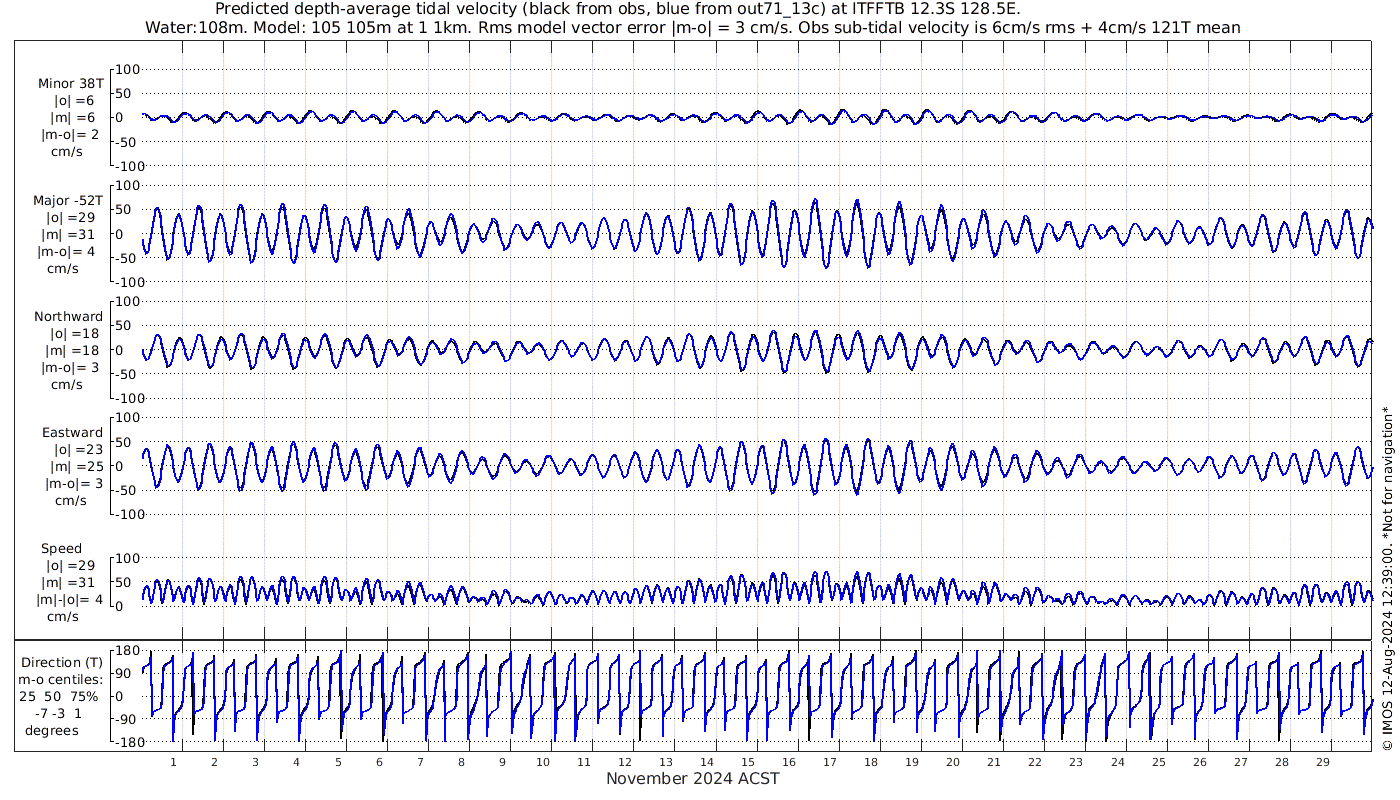Click the '-90' tick on Direction axis
Image resolution: width=1400 pixels, height=800 pixels.
tap(125, 719)
